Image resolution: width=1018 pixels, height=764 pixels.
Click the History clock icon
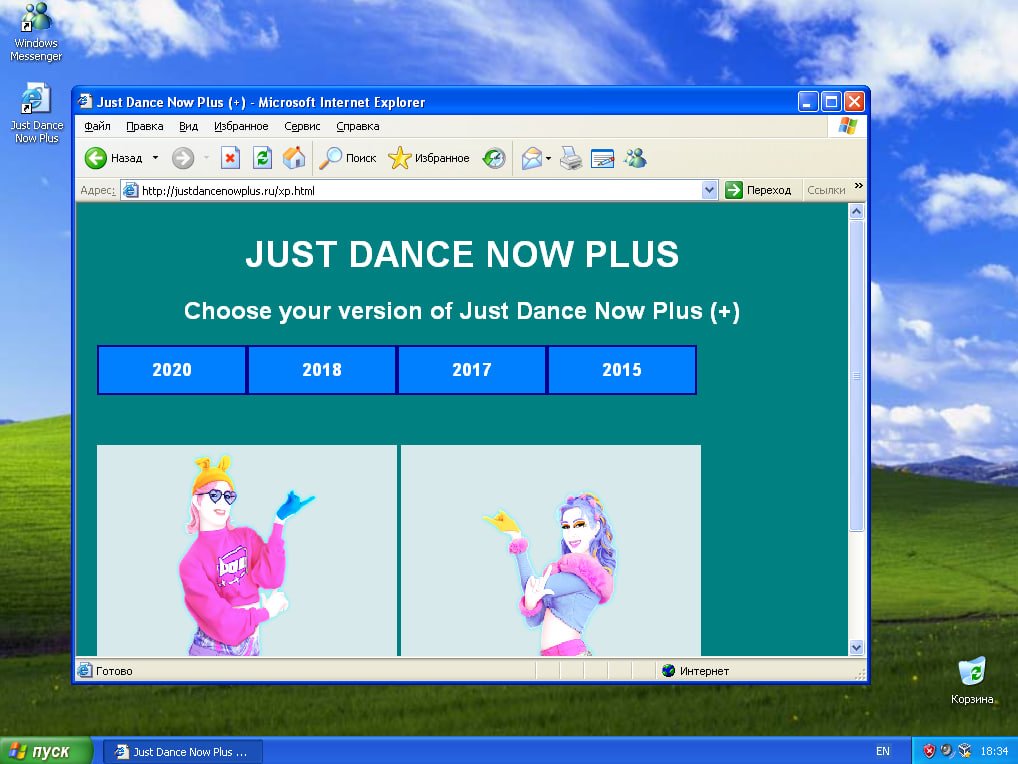tap(493, 158)
